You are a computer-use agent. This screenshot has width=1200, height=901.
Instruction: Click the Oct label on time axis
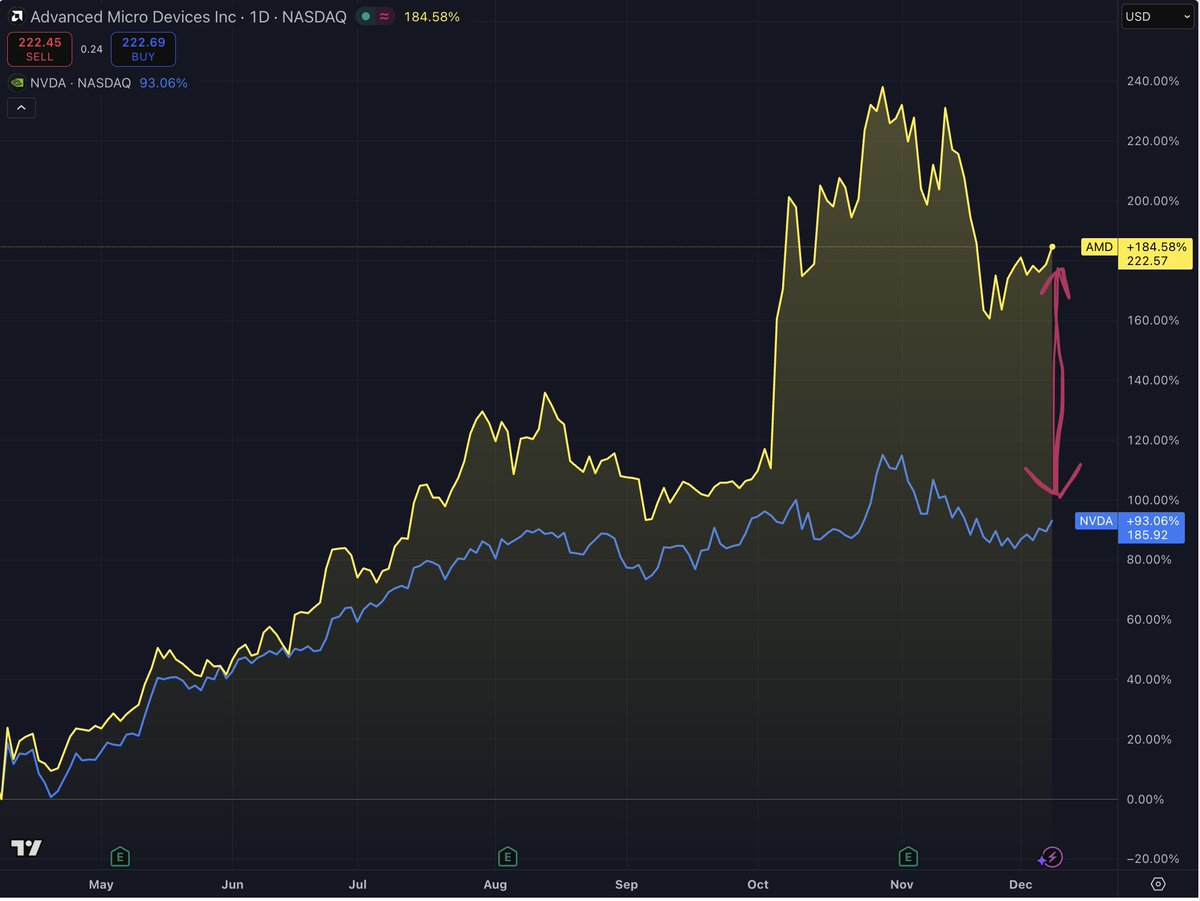(x=757, y=885)
